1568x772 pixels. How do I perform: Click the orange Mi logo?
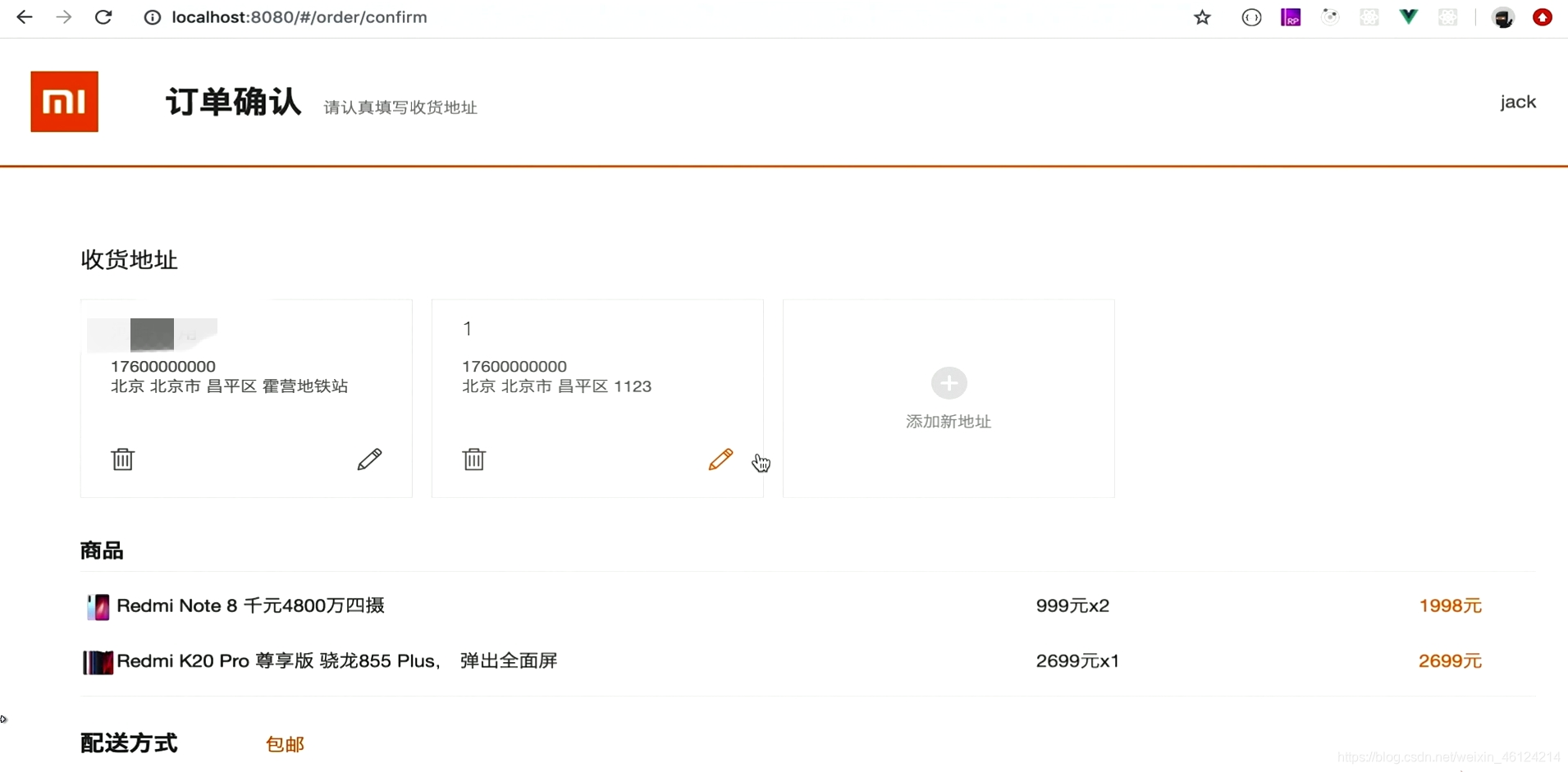(65, 102)
